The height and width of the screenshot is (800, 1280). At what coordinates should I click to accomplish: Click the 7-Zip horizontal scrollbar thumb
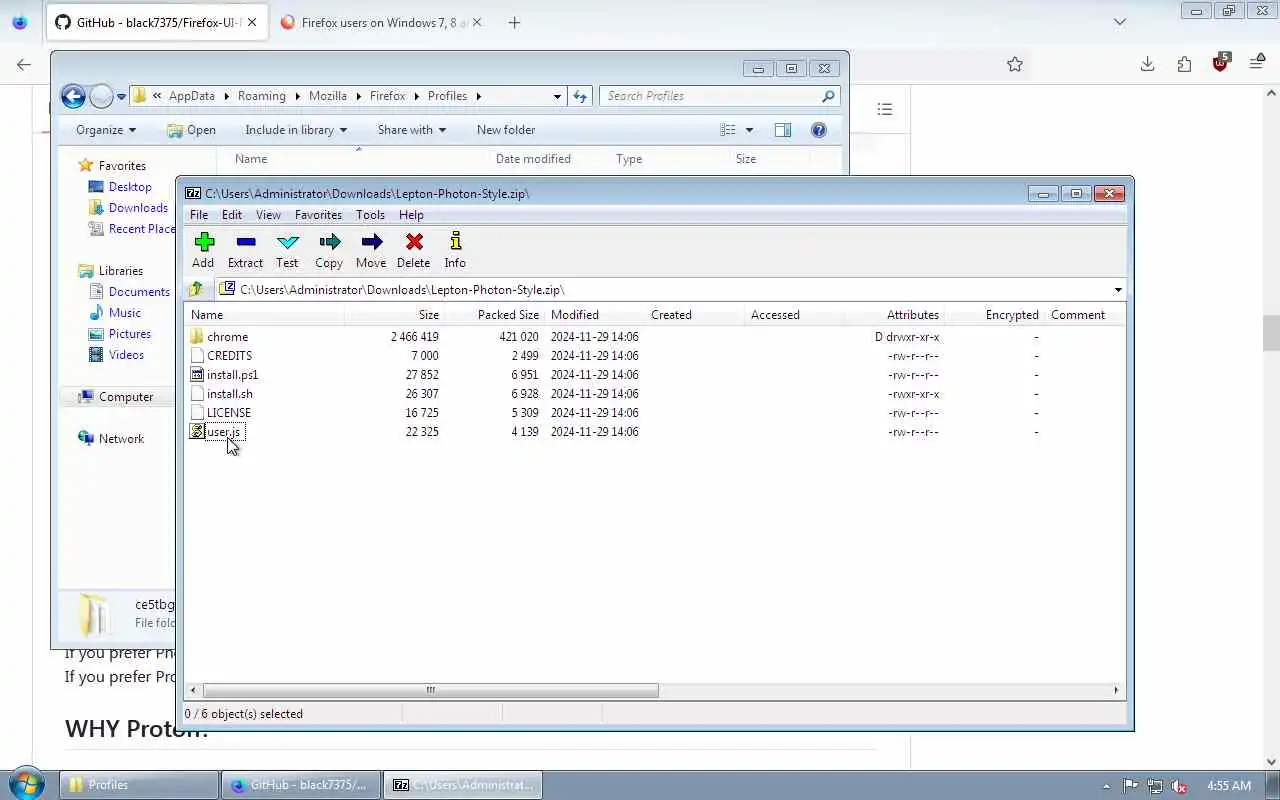click(431, 690)
